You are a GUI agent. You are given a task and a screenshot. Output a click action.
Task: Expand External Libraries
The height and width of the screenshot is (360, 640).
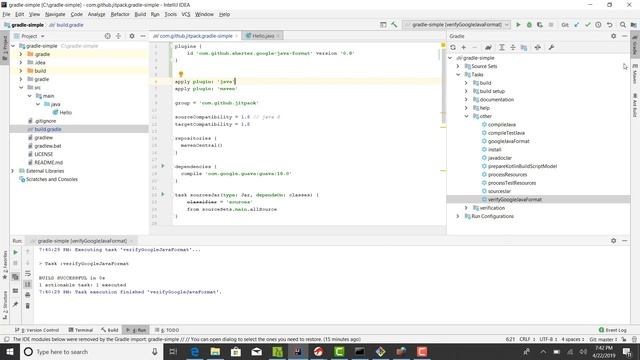13,171
